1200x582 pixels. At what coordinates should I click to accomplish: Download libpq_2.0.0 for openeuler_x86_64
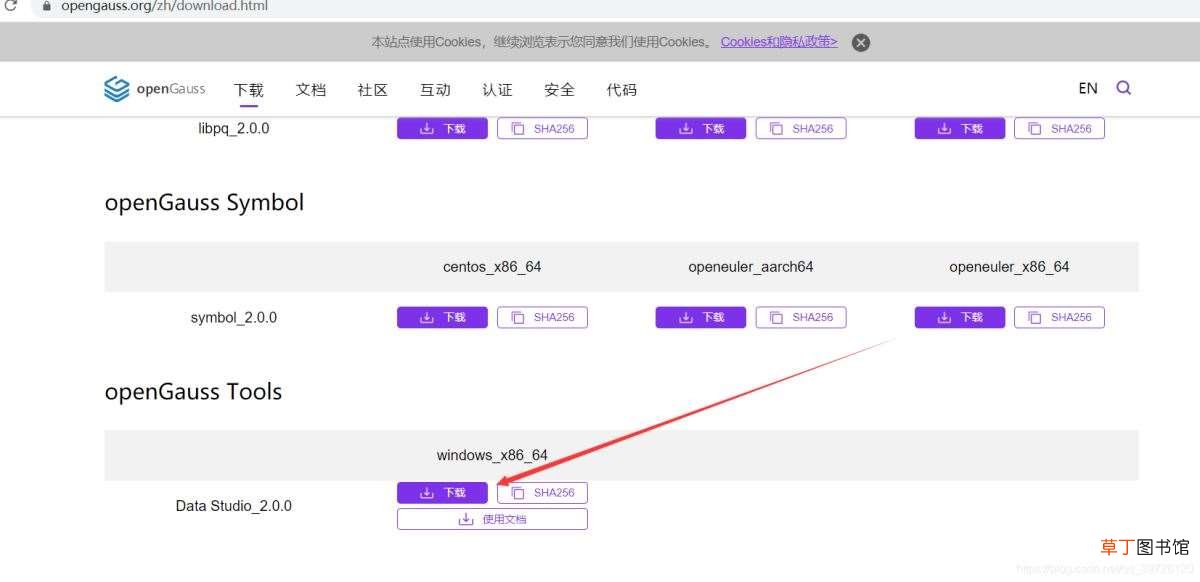tap(960, 129)
